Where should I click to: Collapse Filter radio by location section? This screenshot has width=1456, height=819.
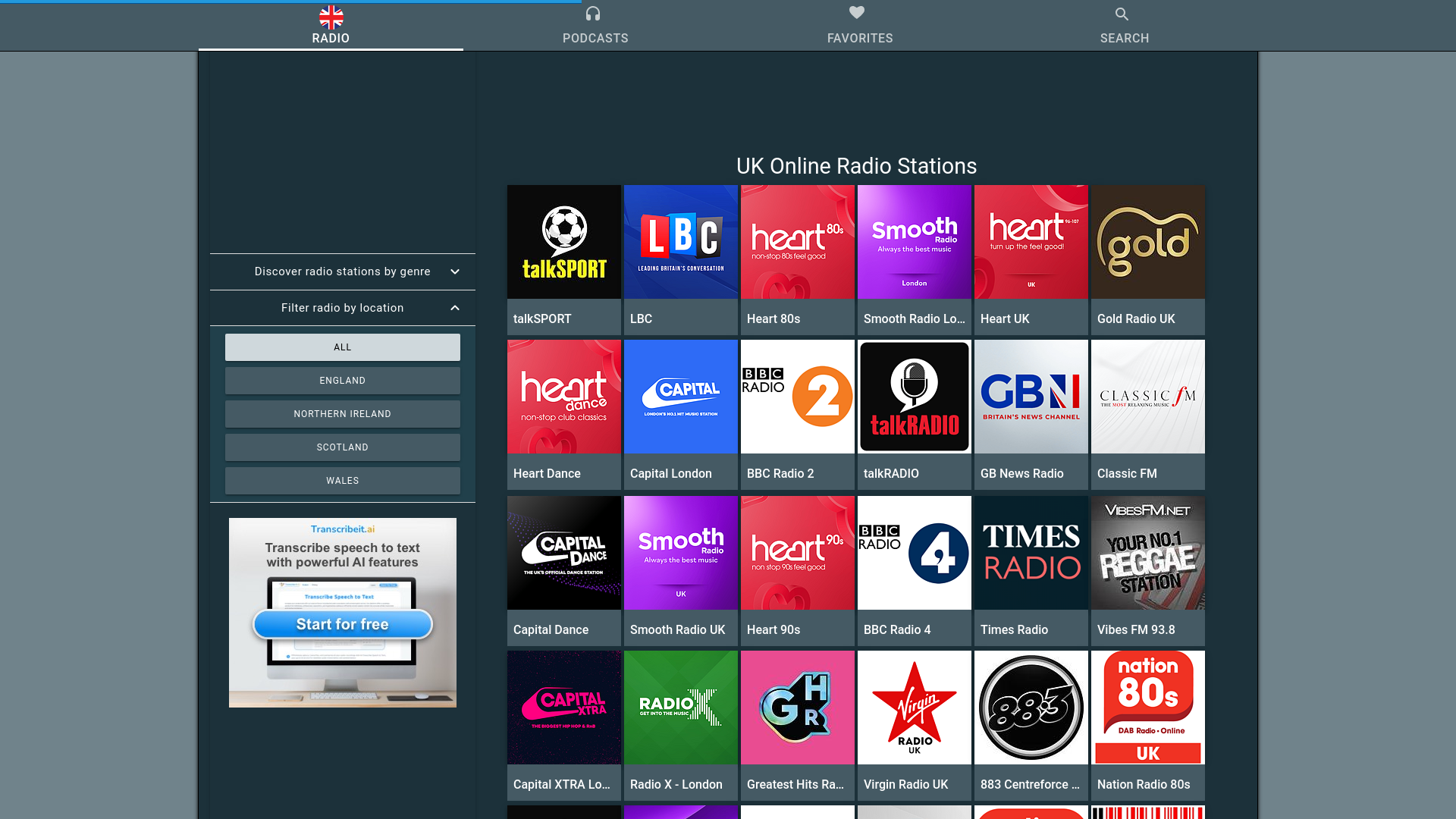[x=343, y=308]
